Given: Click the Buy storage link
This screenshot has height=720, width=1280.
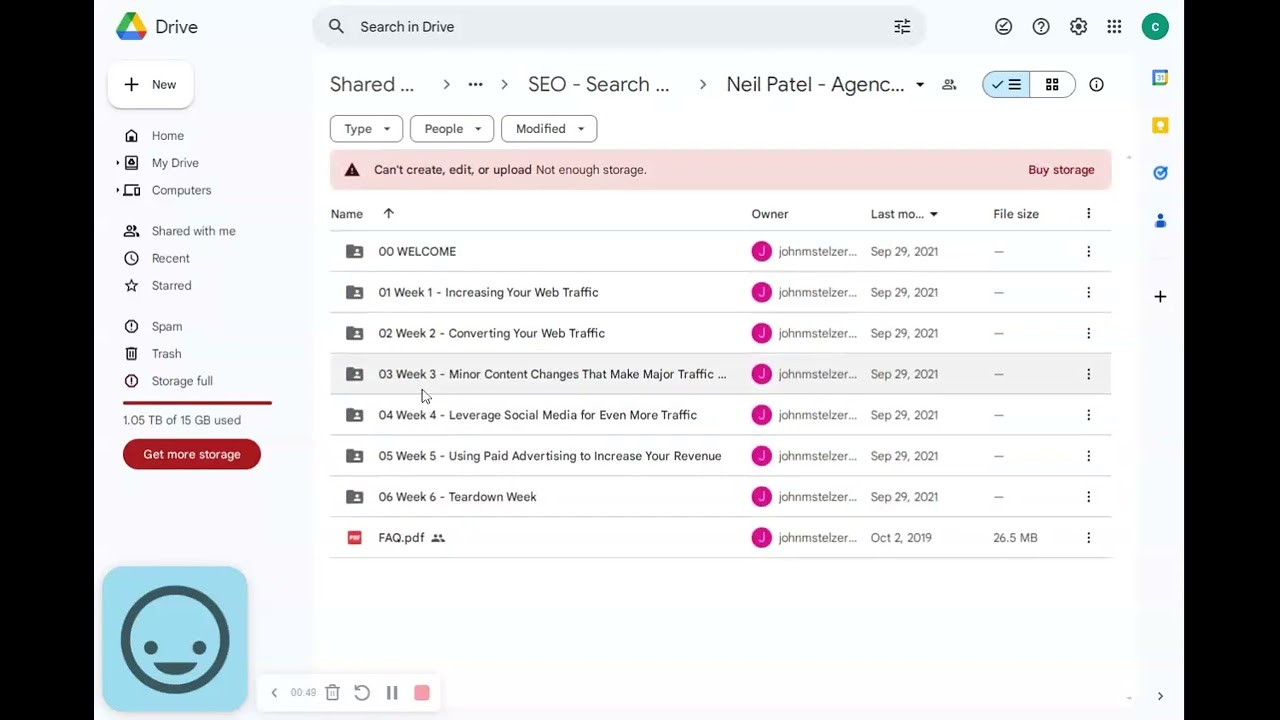Looking at the screenshot, I should click(x=1061, y=170).
